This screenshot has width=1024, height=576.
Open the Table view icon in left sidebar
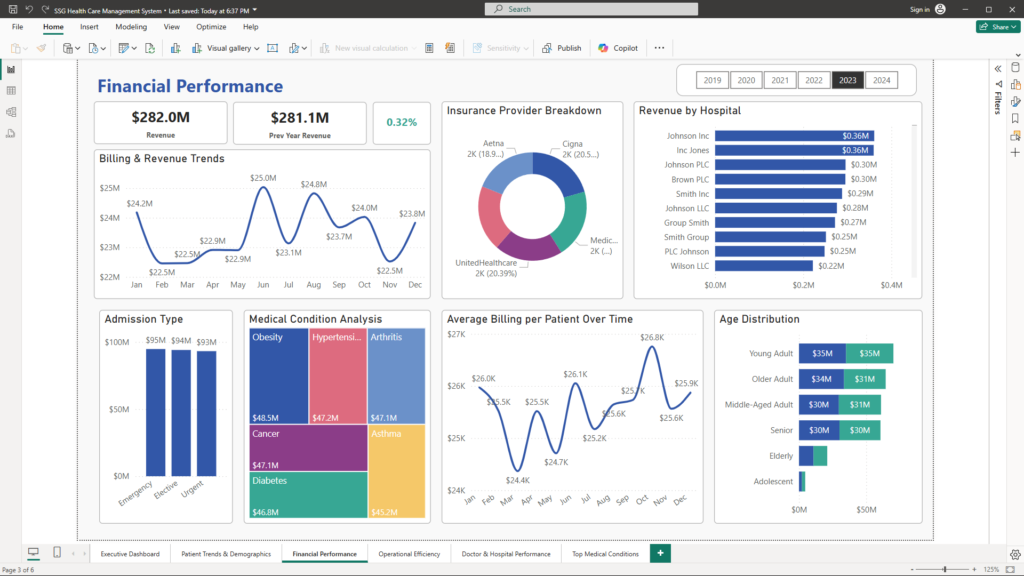(11, 91)
